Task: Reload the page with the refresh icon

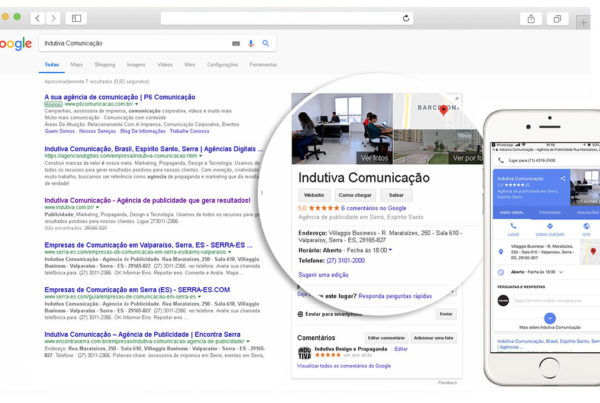Action: click(x=406, y=18)
